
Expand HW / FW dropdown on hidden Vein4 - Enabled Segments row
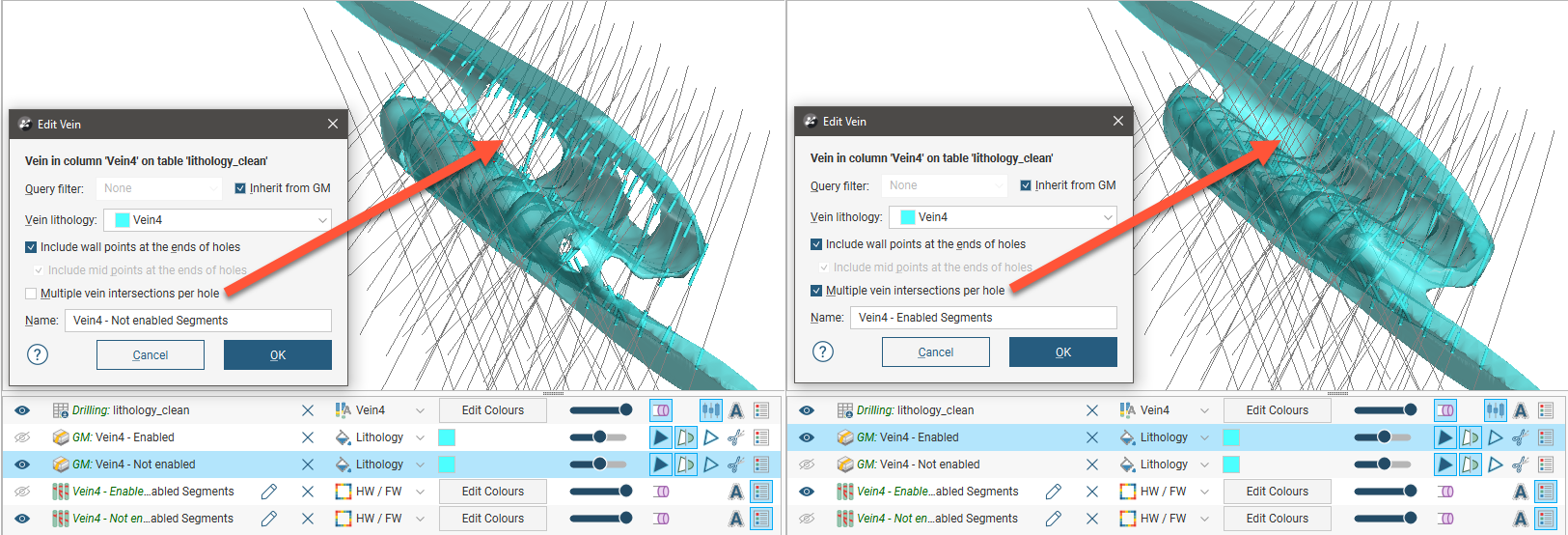click(420, 492)
